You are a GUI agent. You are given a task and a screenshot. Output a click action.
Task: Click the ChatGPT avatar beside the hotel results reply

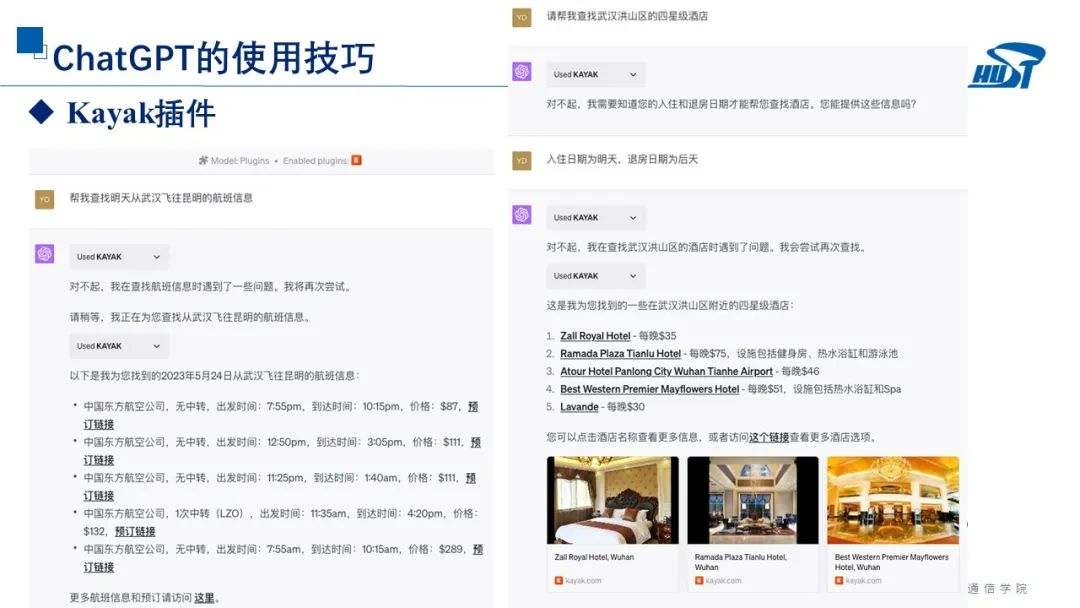(x=521, y=214)
